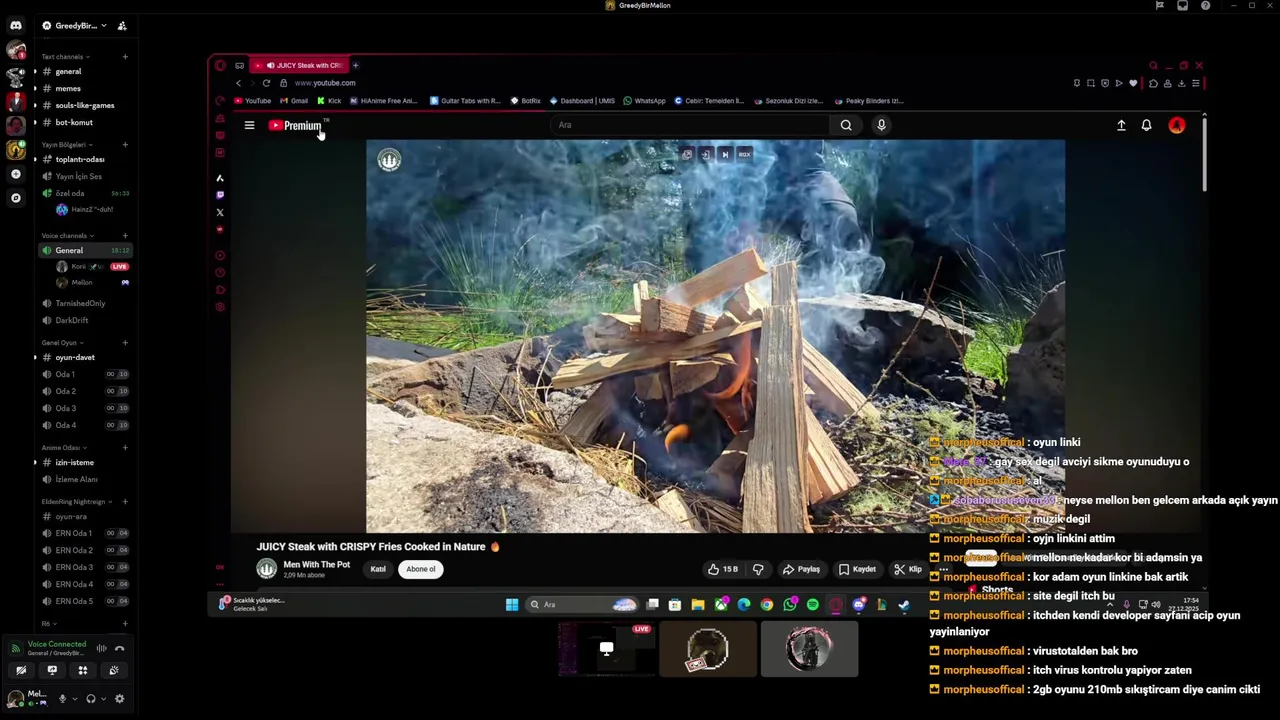Click the YouTube search magnifier button
This screenshot has height=720, width=1280.
[846, 125]
